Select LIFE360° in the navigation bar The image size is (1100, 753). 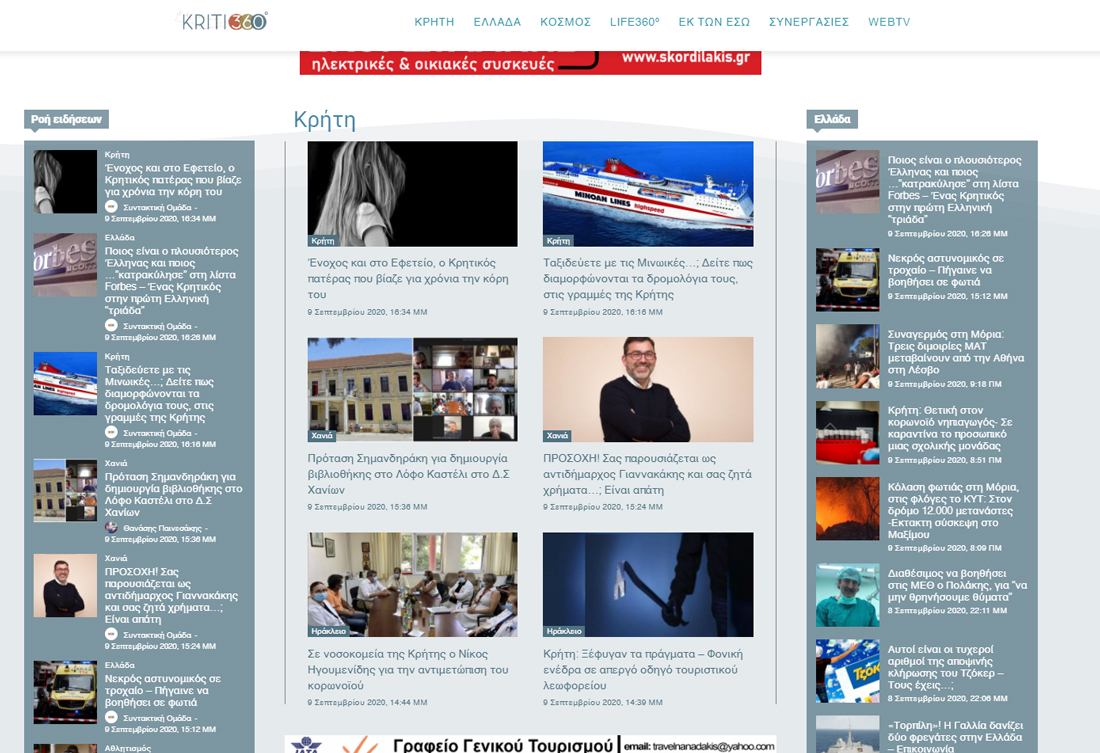click(634, 22)
